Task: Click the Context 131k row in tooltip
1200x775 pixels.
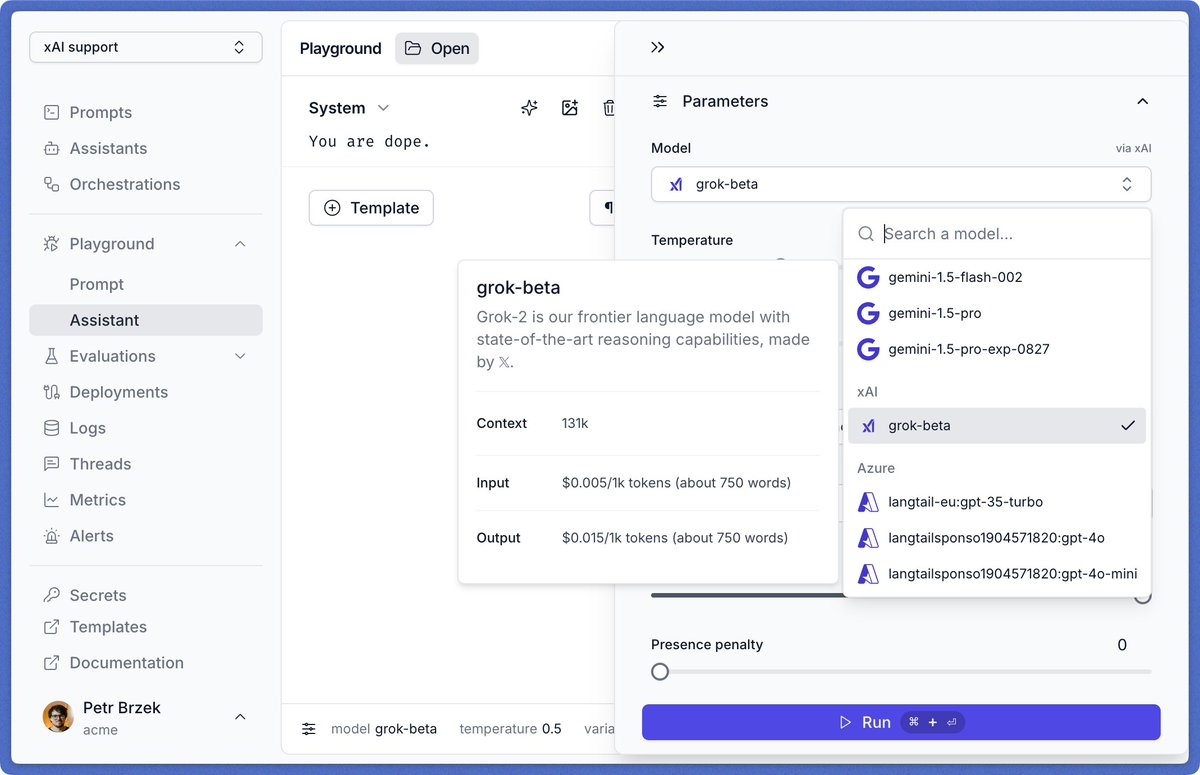Action: 648,423
